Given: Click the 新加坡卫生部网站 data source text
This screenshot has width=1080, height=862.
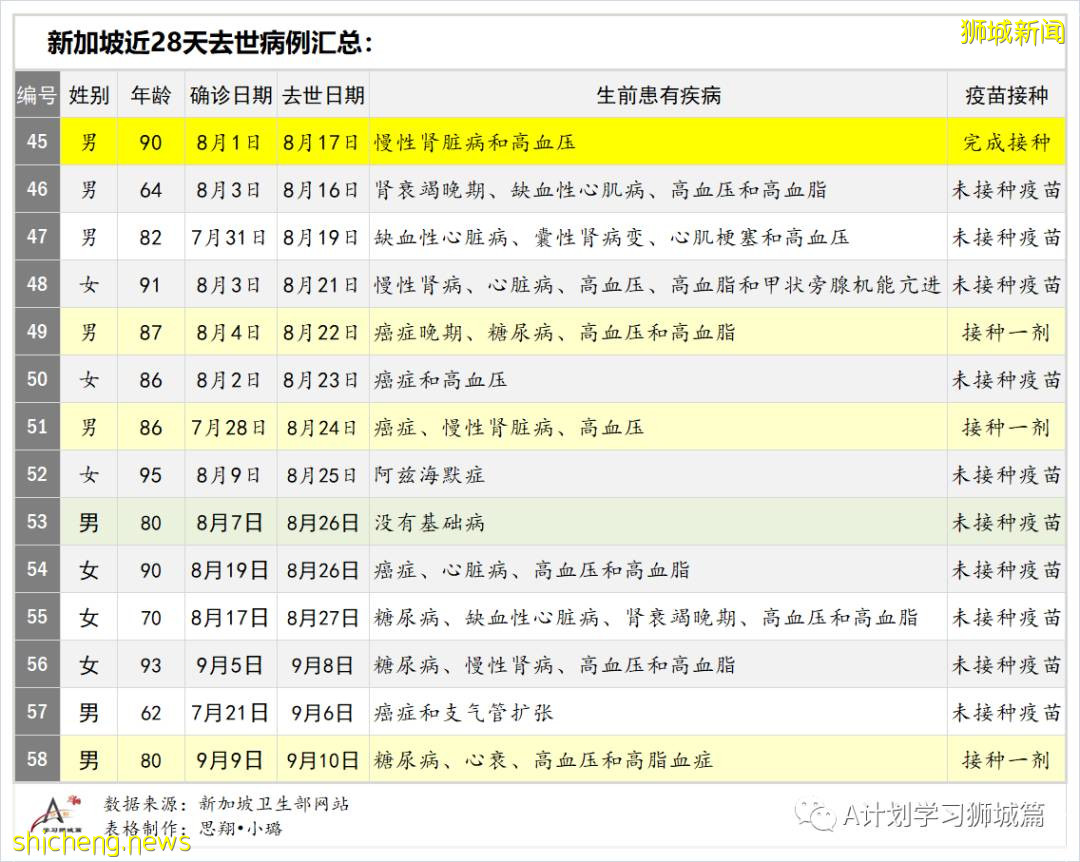Looking at the screenshot, I should point(273,803).
